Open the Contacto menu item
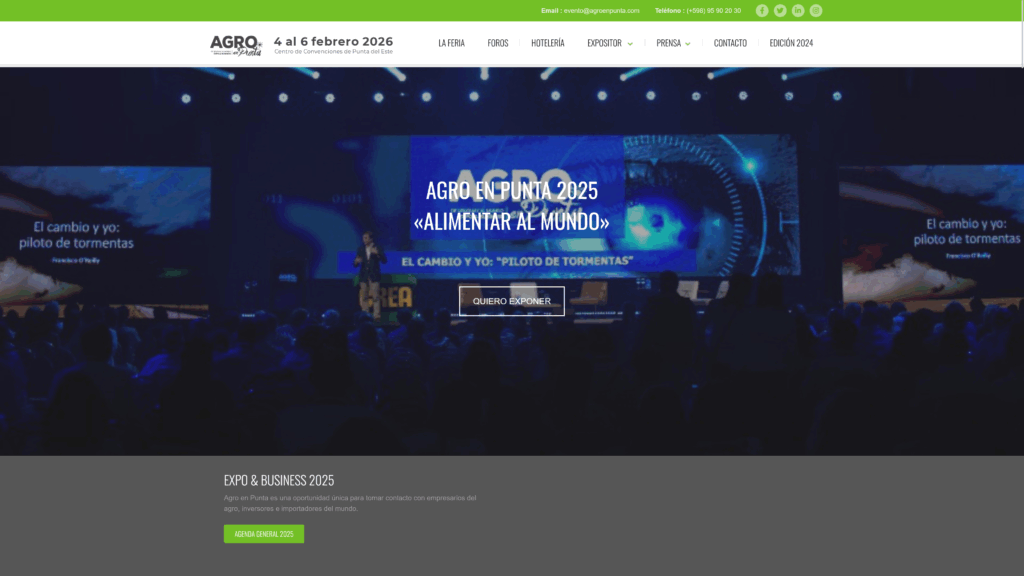 pyautogui.click(x=730, y=43)
